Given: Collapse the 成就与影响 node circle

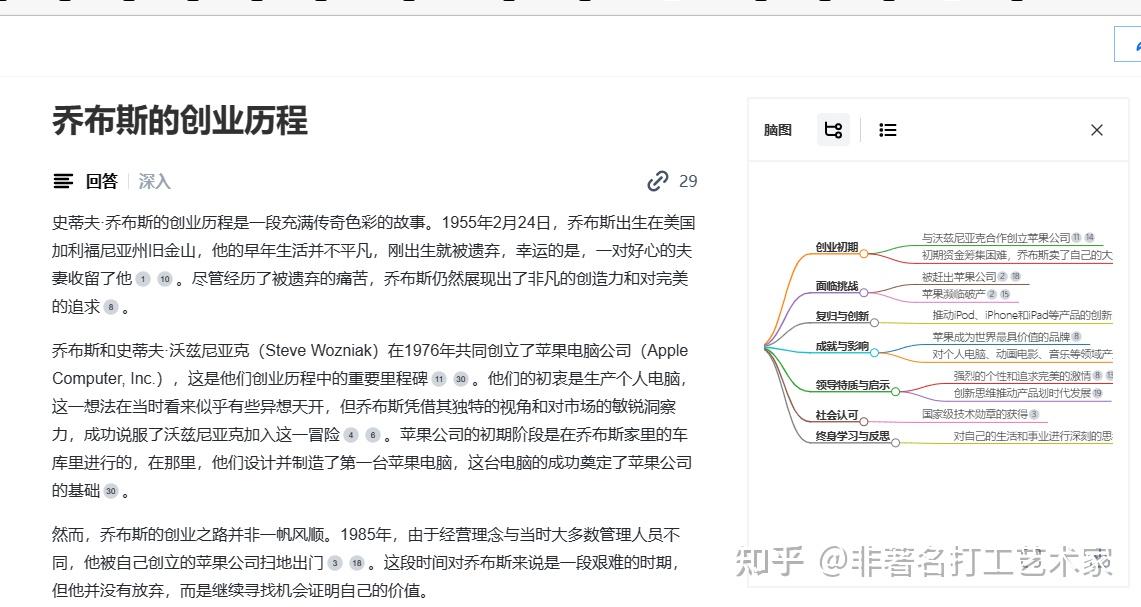Looking at the screenshot, I should click(x=874, y=352).
